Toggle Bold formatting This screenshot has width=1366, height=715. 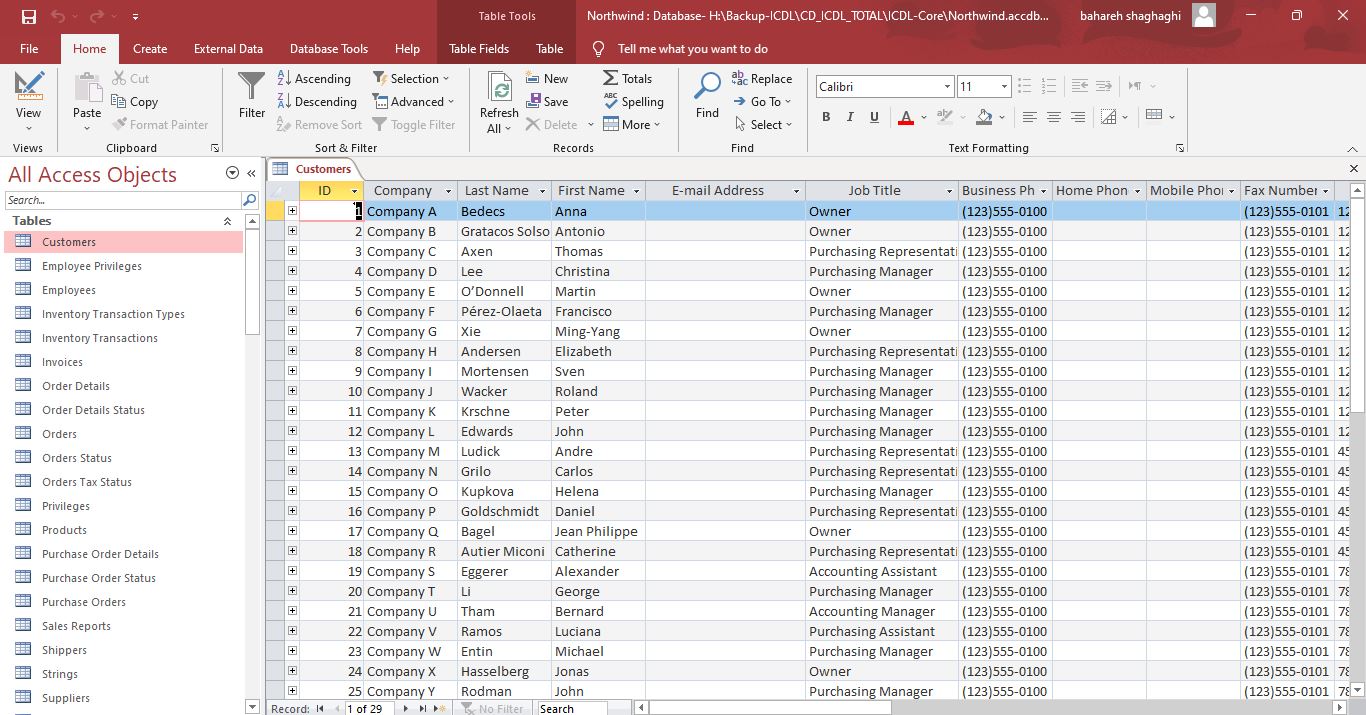pos(826,117)
